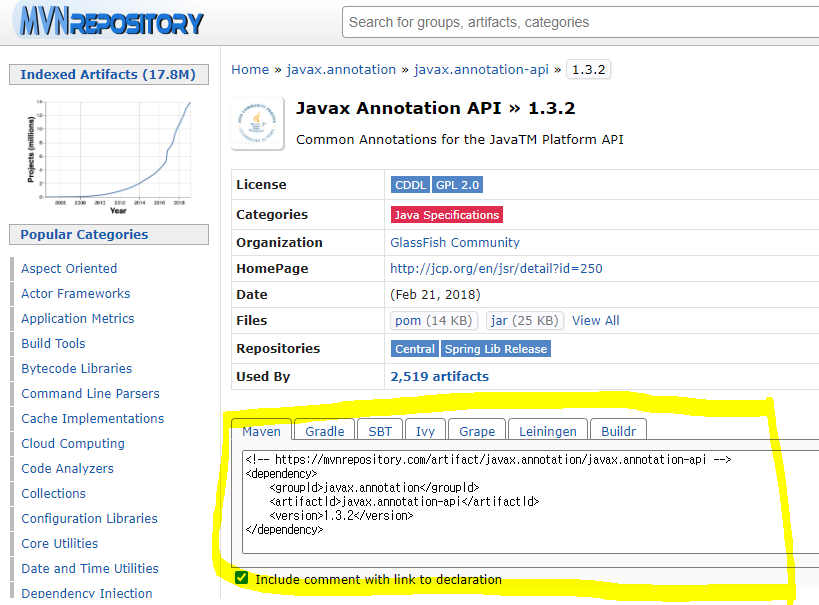Image resolution: width=819 pixels, height=605 pixels.
Task: Open Bytecode Libraries category
Action: (77, 369)
